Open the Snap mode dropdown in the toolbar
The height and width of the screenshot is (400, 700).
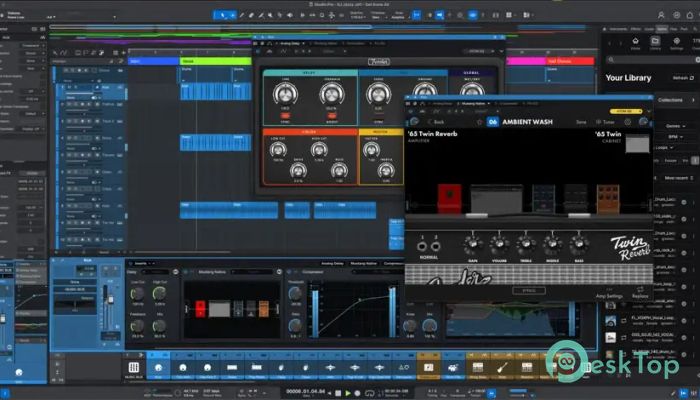pos(399,16)
